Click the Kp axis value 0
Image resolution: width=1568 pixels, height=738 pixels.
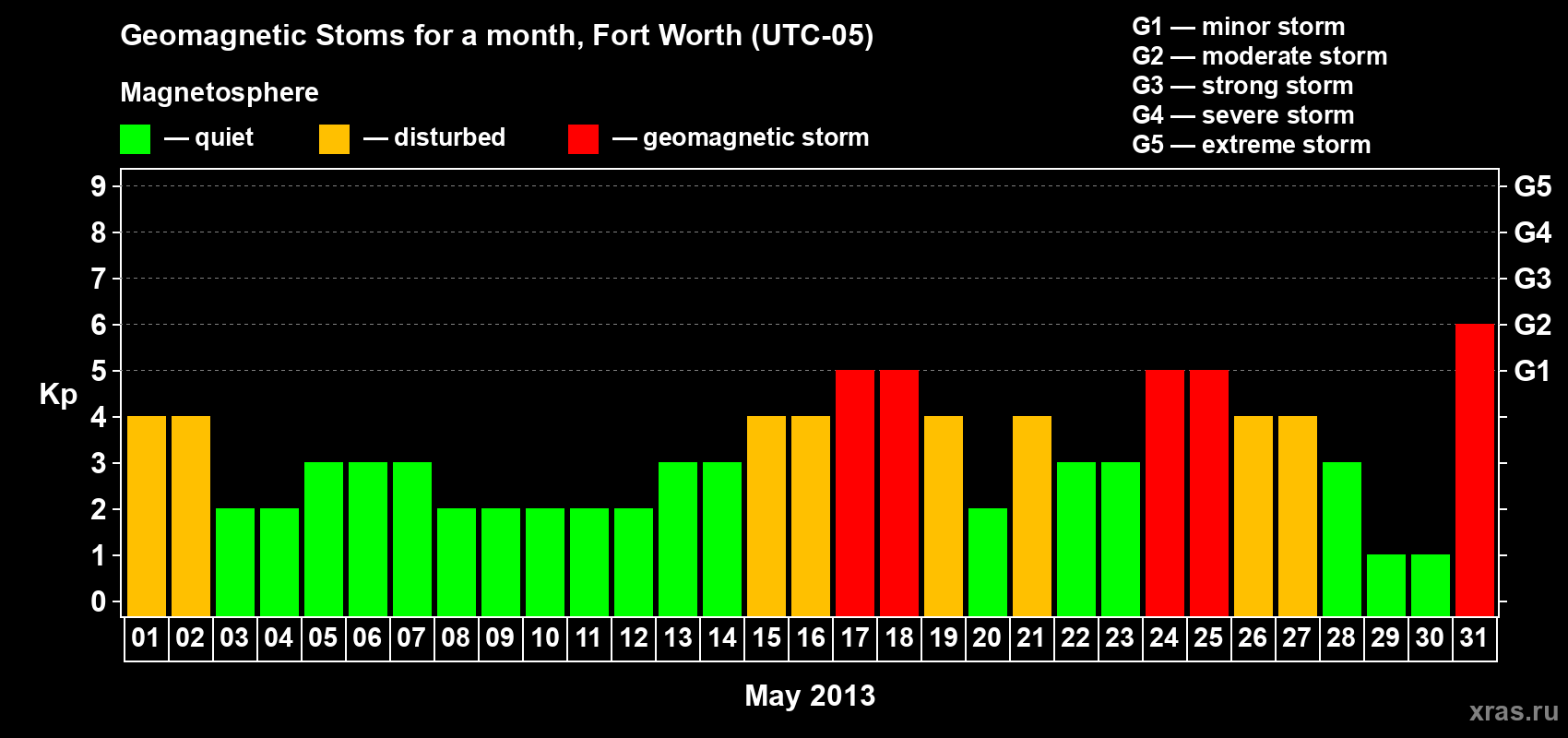click(99, 601)
